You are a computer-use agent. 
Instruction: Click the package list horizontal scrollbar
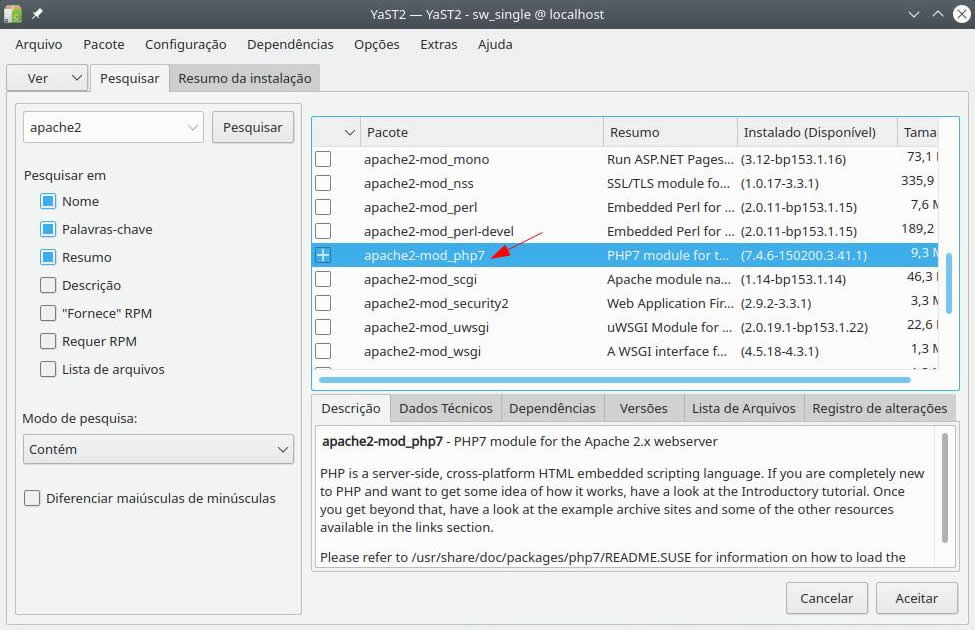614,380
